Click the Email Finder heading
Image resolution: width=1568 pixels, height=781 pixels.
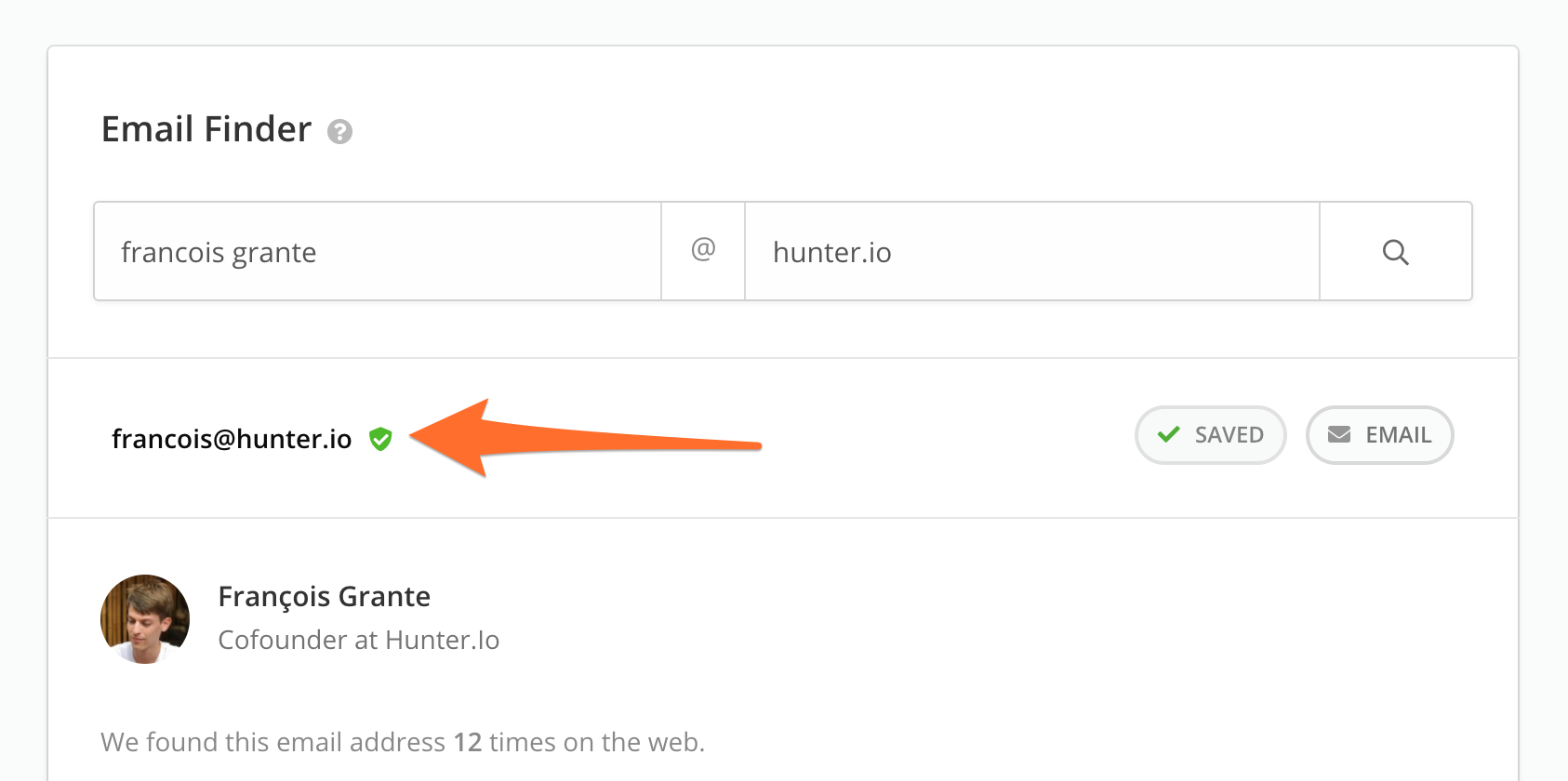[x=206, y=129]
